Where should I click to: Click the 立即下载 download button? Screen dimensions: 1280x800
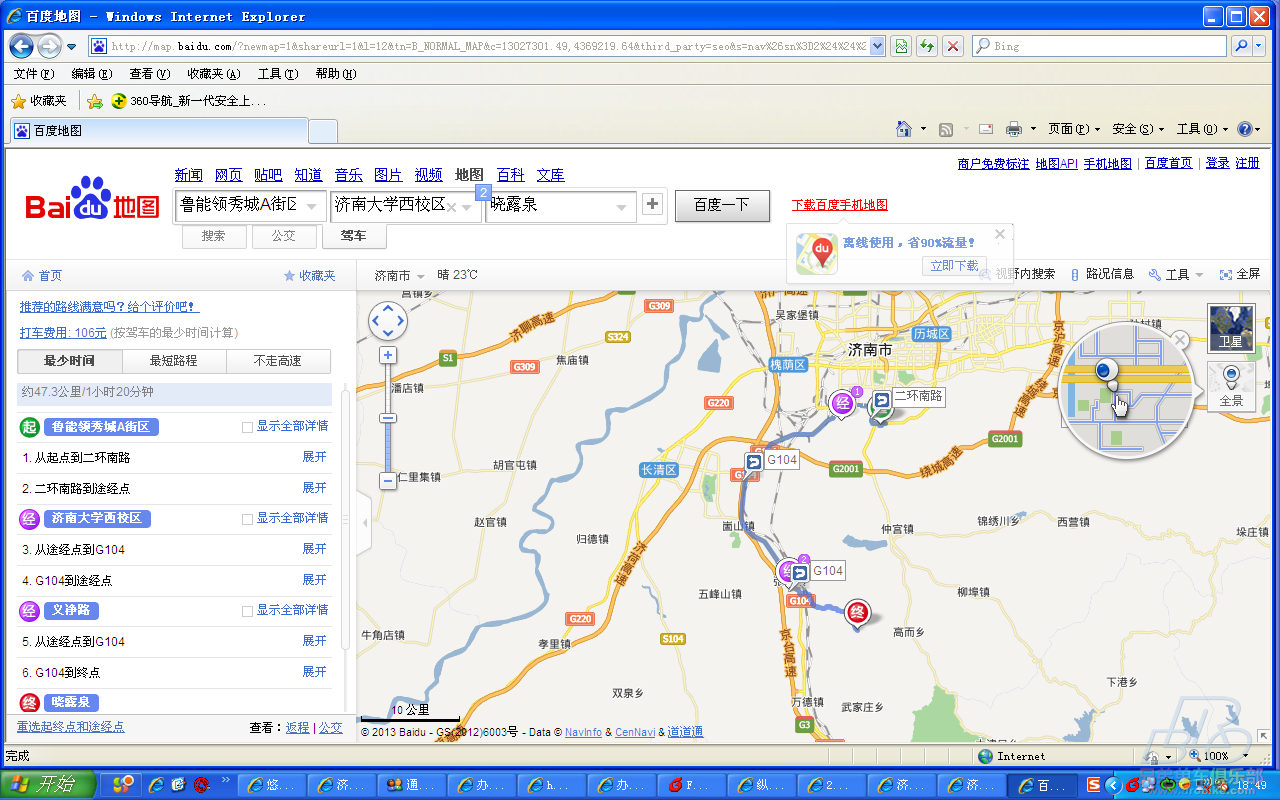tap(954, 266)
